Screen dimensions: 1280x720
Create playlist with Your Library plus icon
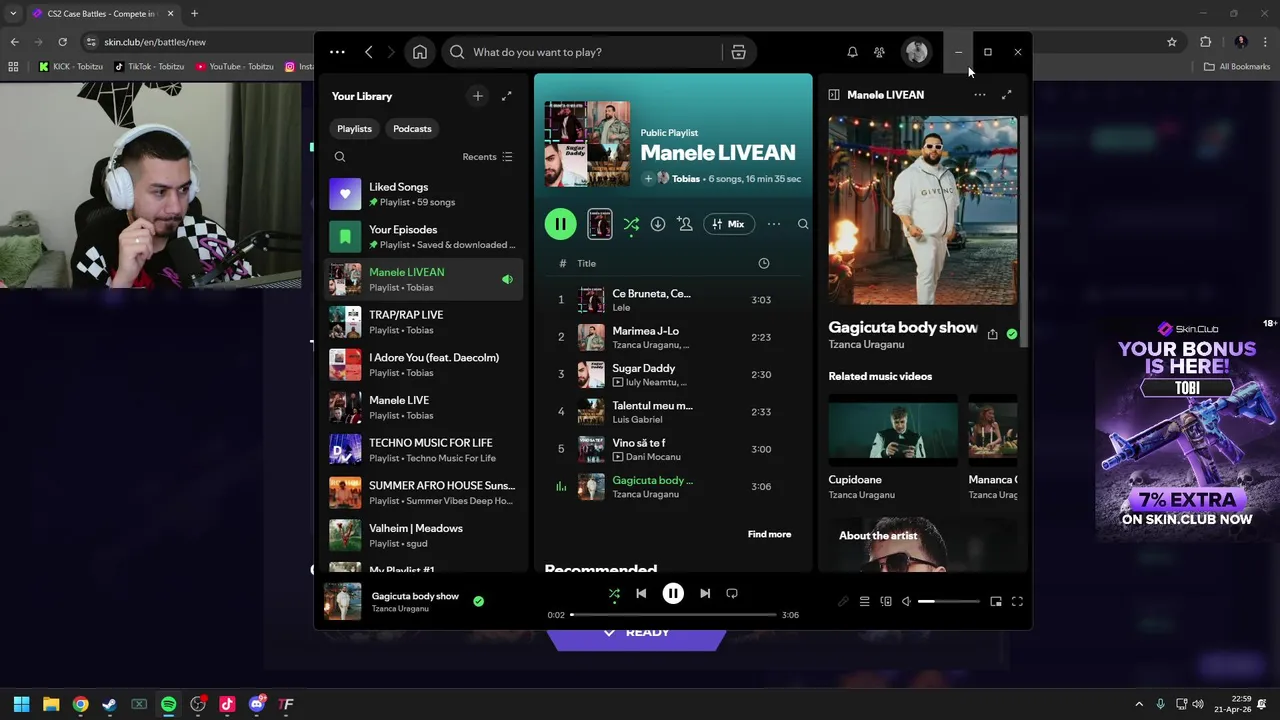(477, 96)
